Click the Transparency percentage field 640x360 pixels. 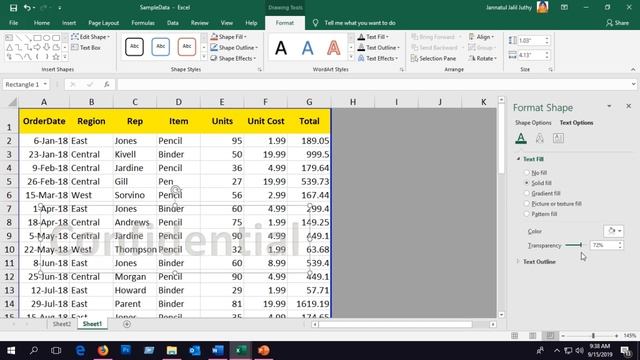tap(604, 245)
